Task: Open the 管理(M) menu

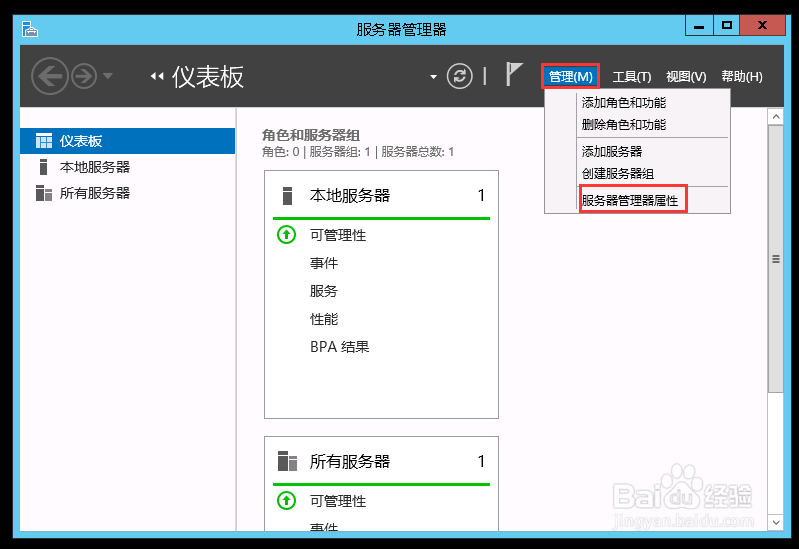Action: pos(570,76)
